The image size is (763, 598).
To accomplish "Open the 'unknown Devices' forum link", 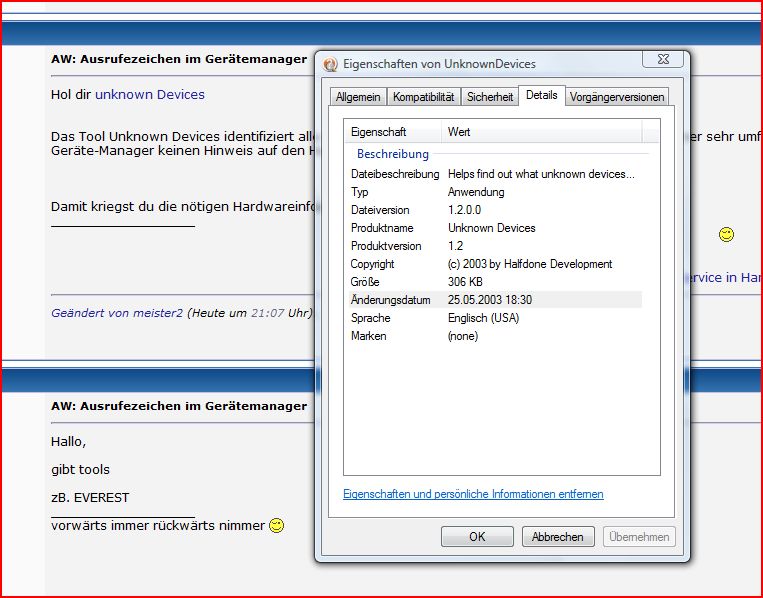I will 150,94.
